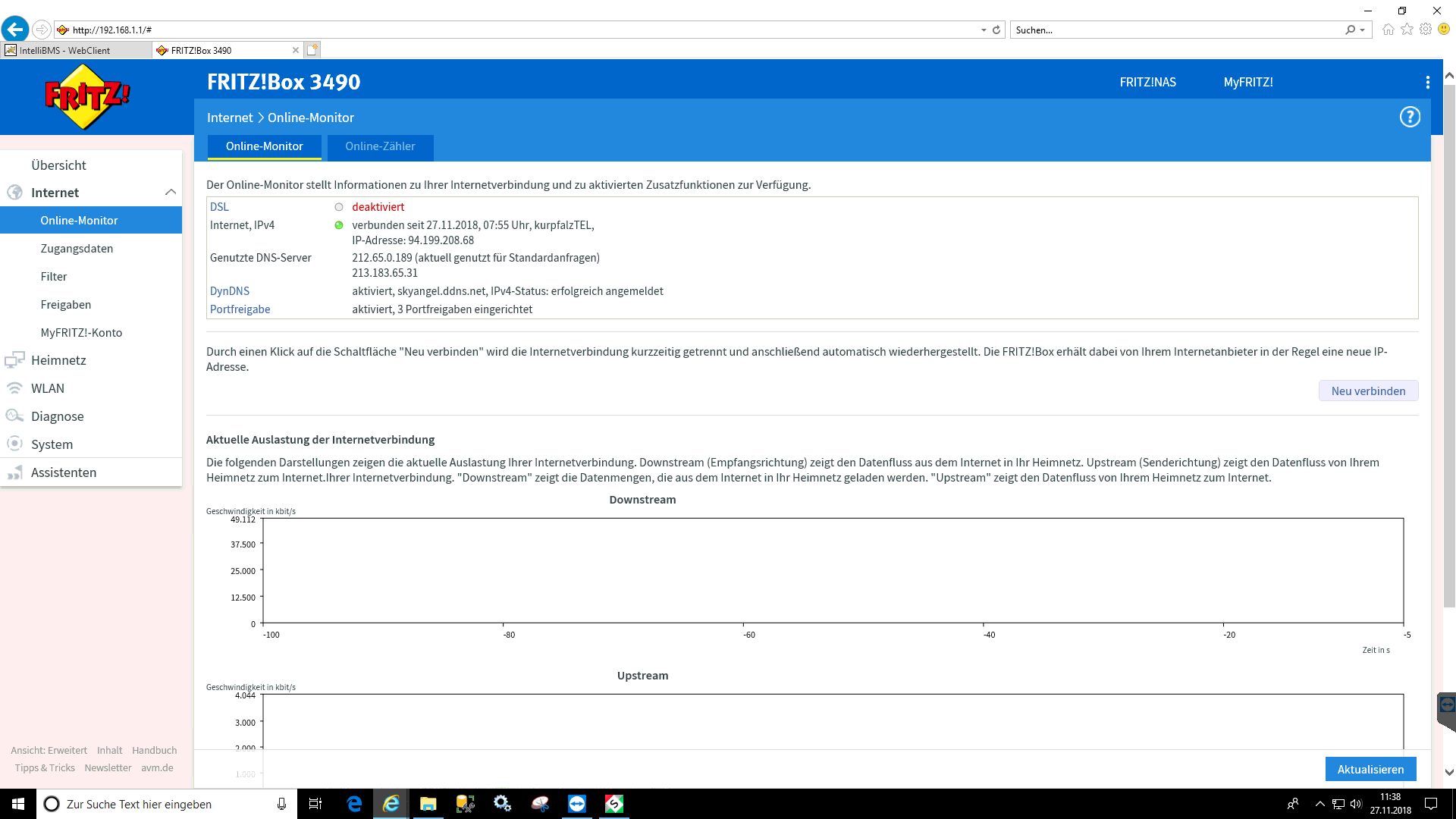
Task: Click the page vertical scrollbar
Action: 1448,341
